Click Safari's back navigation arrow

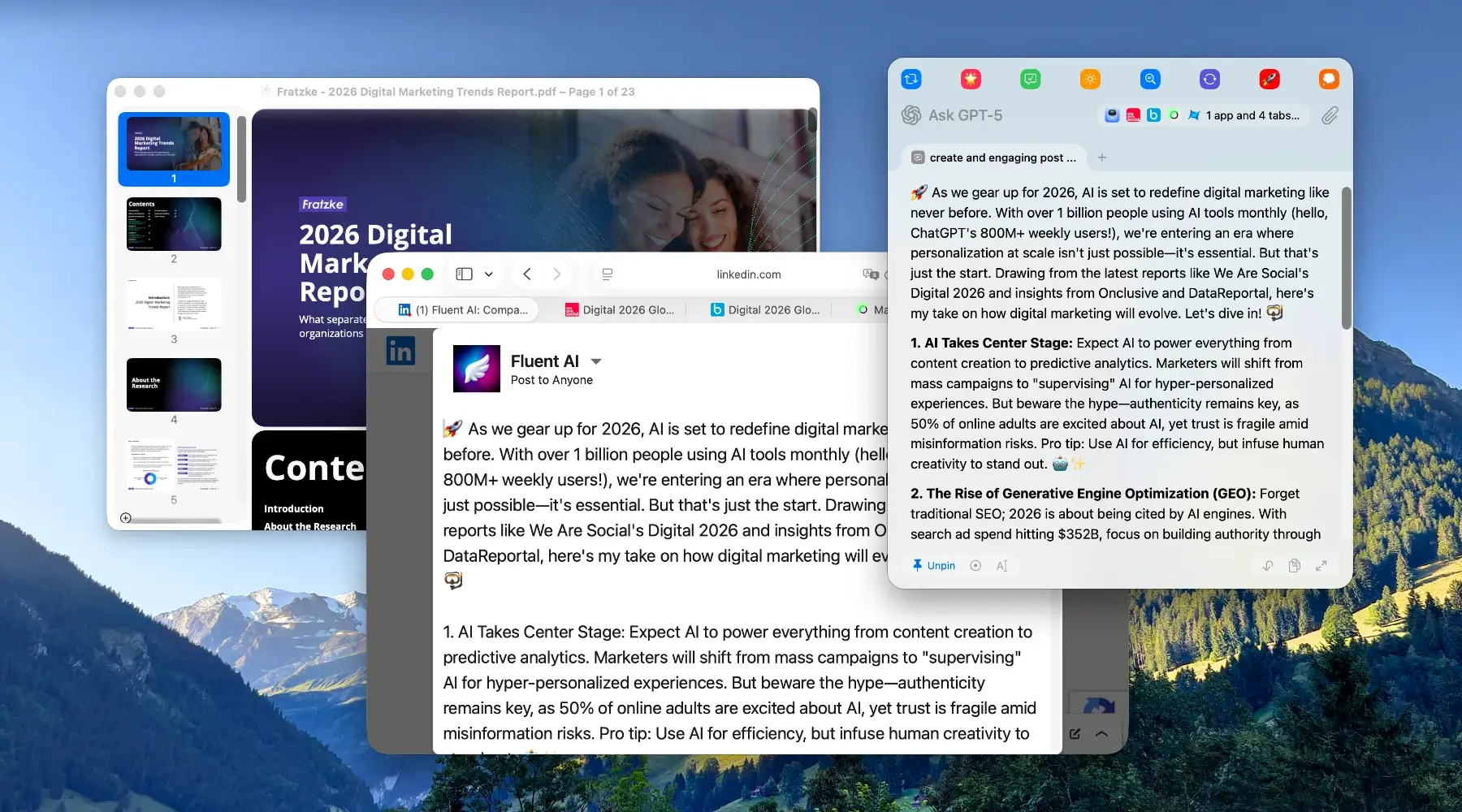click(x=526, y=274)
